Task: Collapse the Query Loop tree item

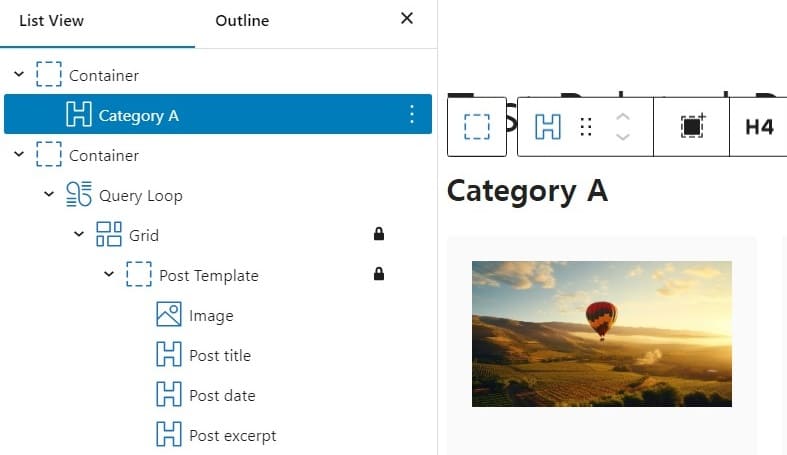Action: pos(49,195)
